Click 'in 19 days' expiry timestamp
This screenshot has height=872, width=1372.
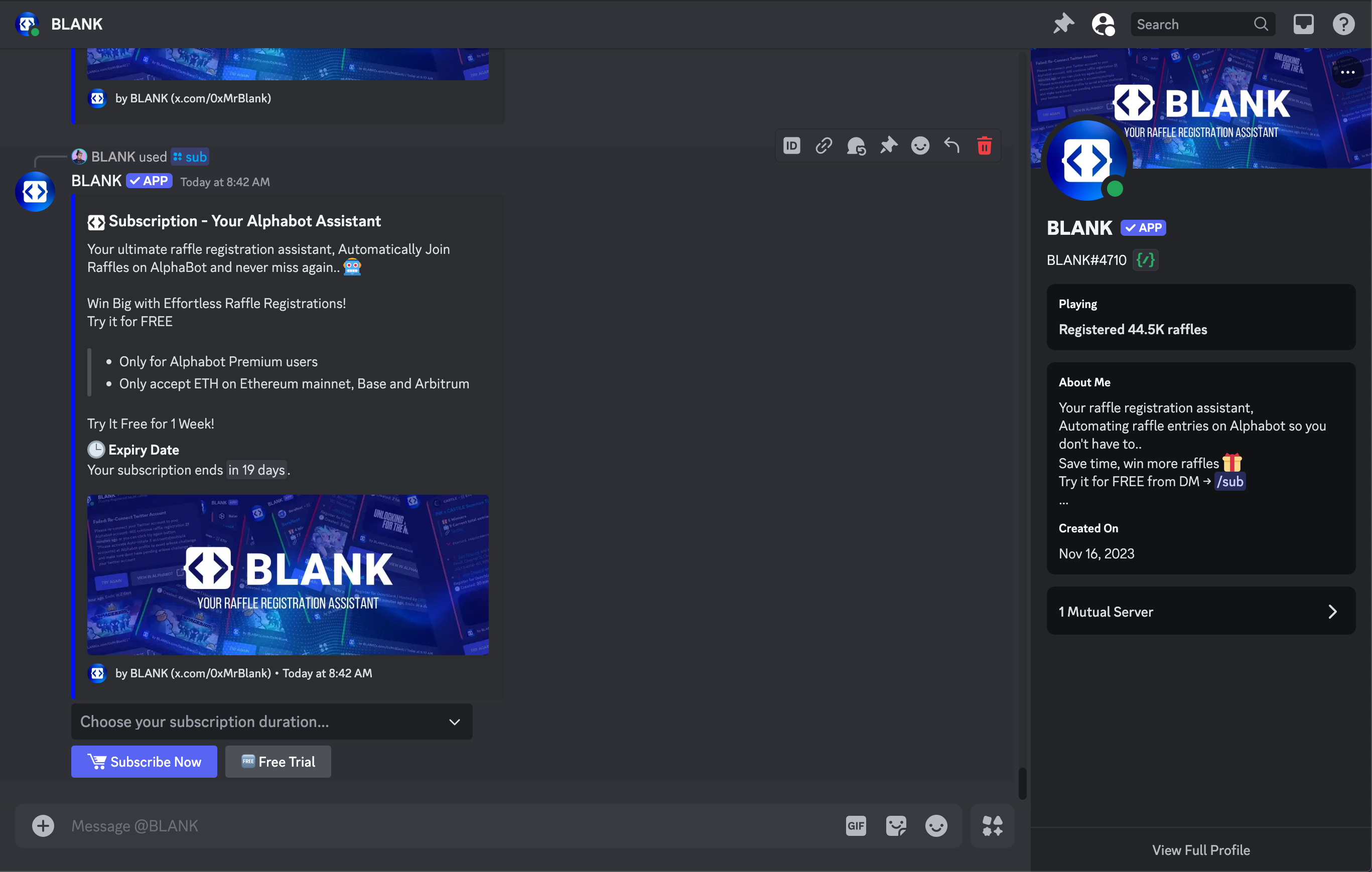point(256,470)
